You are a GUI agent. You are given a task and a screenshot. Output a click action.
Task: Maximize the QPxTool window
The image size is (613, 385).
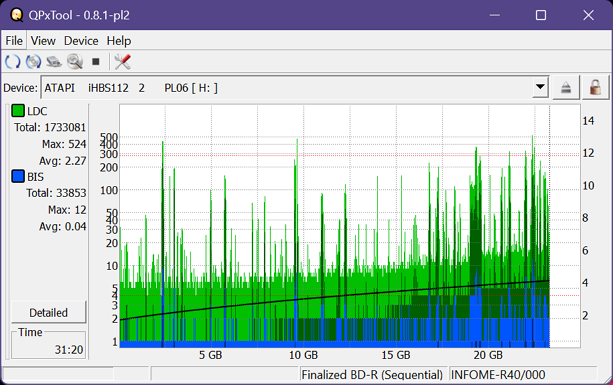[x=541, y=15]
